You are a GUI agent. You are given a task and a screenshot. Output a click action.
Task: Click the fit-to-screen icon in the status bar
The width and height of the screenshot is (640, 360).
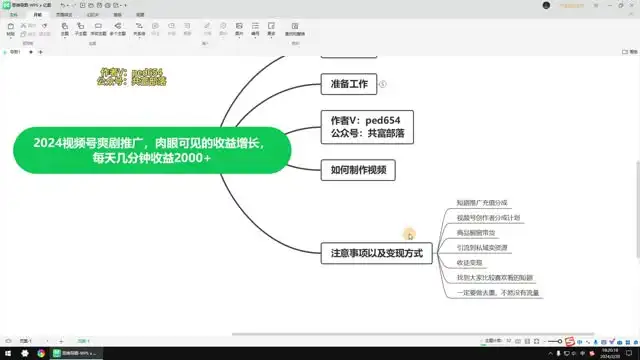point(536,341)
